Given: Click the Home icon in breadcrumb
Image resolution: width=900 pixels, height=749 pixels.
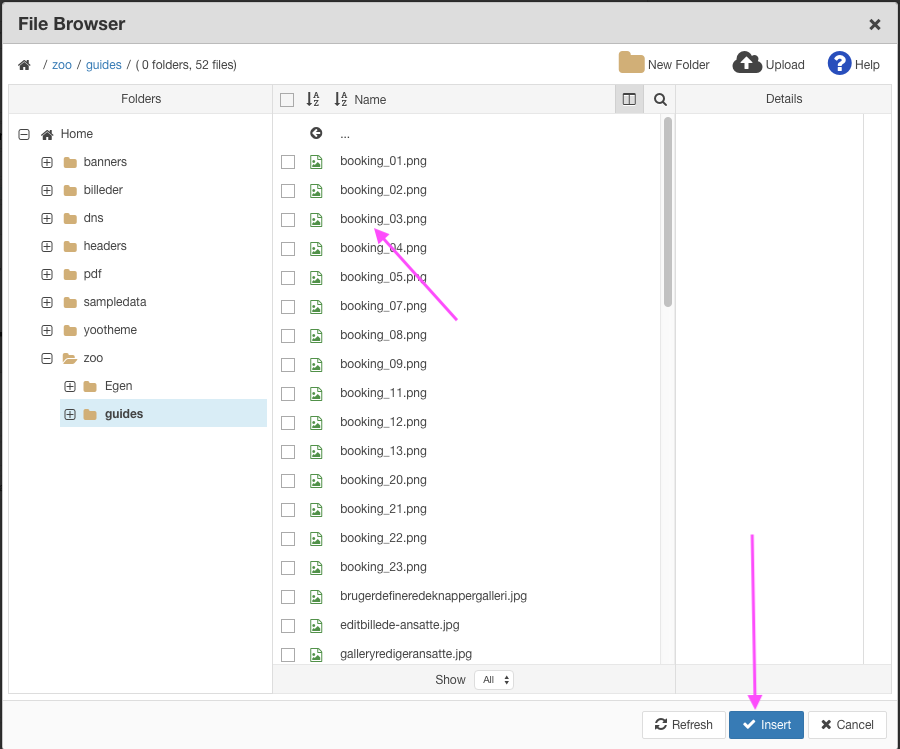Looking at the screenshot, I should coord(24,65).
